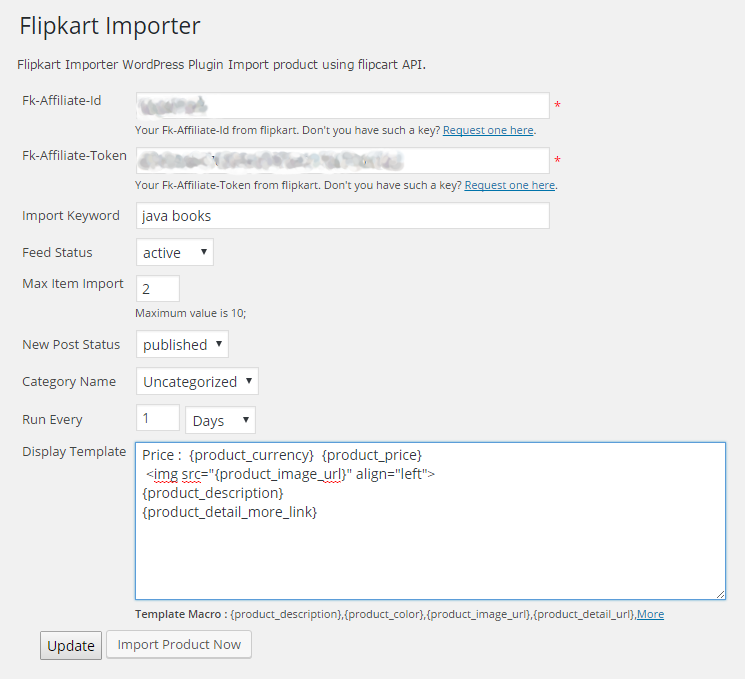
Task: Click the 'Import Keyword' field label
Action: pos(71,215)
